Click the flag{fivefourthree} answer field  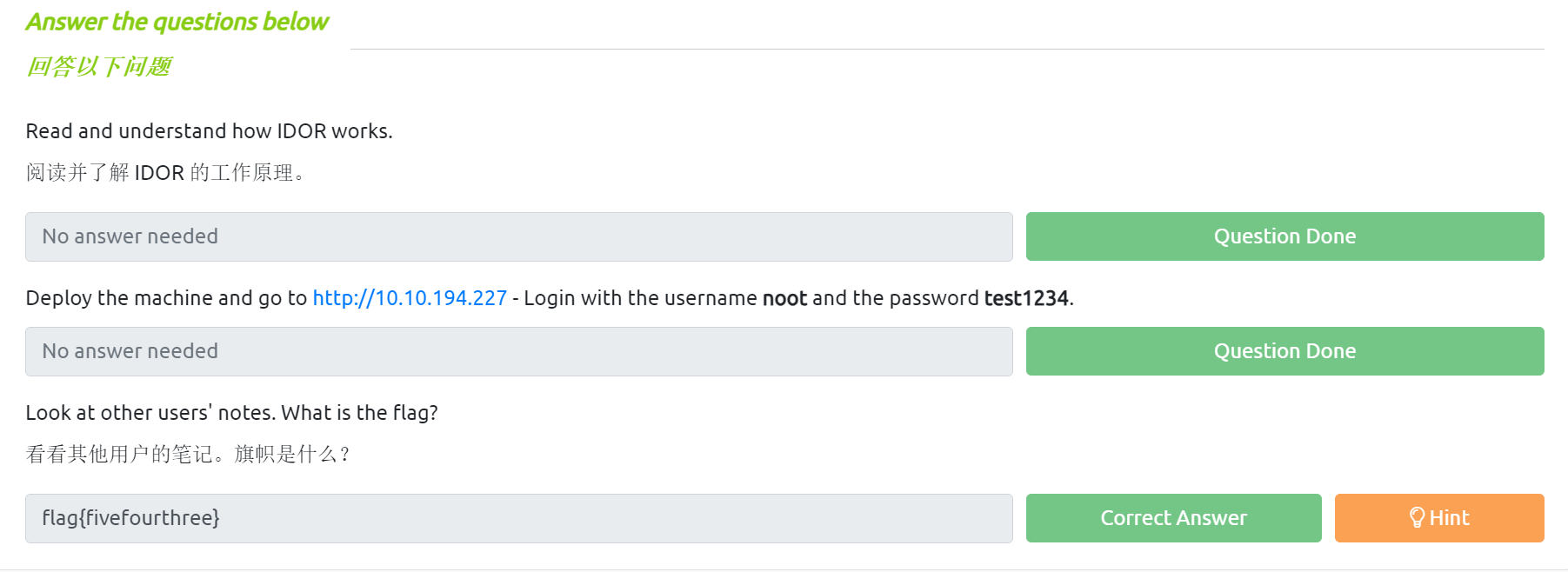[x=518, y=518]
